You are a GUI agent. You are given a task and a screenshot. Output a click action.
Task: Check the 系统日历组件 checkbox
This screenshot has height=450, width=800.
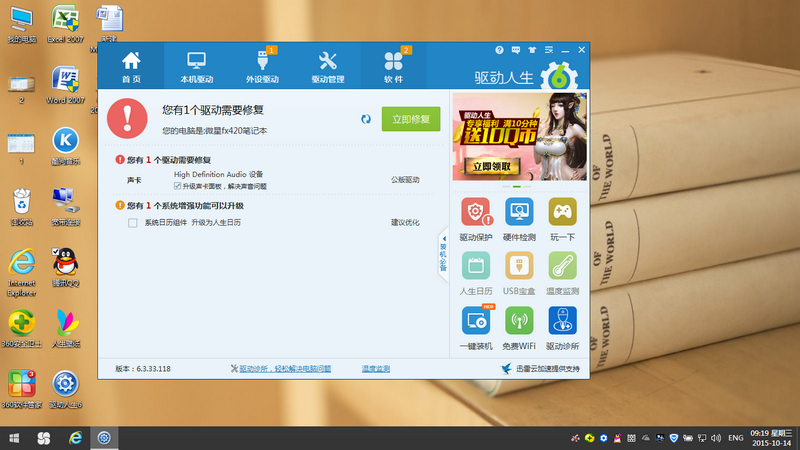133,223
